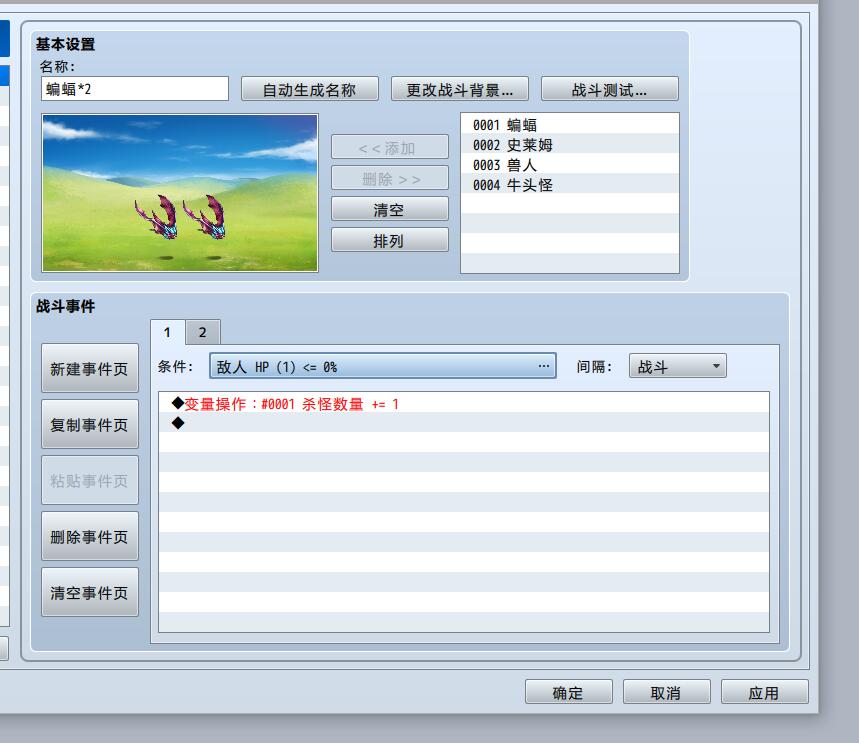
Task: Click 新建事件页 to create event page
Action: 90,368
